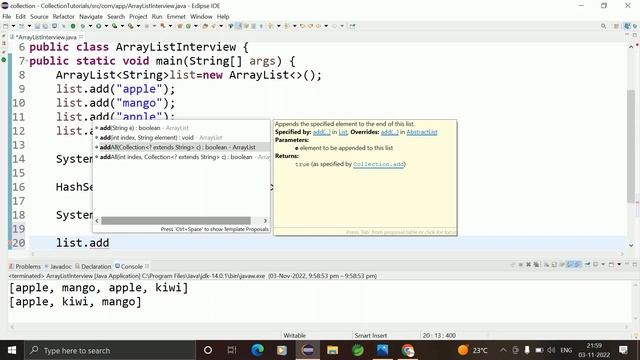Select the addAll(int index, Collection) proposal
640x360 pixels.
(x=181, y=157)
